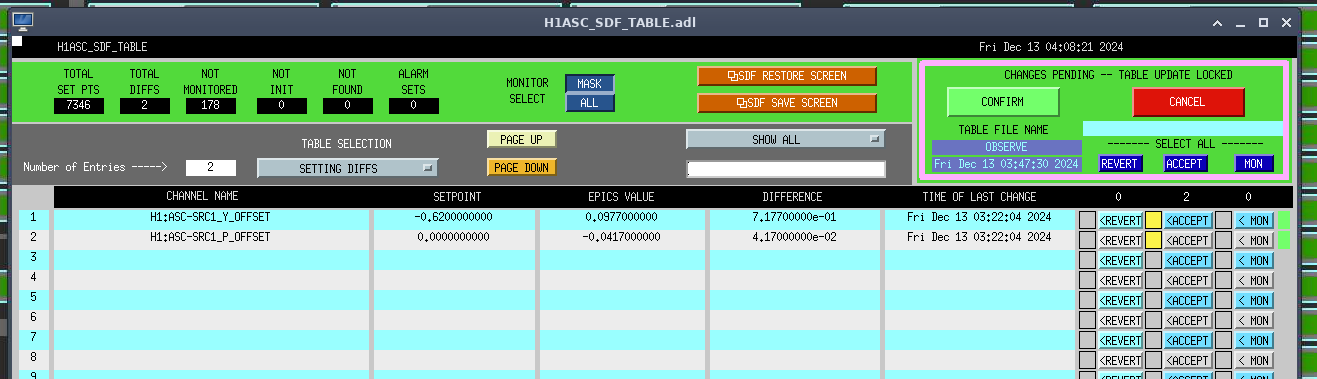
Task: Click the cyan TABLE FILE NAME field
Action: [1182, 129]
